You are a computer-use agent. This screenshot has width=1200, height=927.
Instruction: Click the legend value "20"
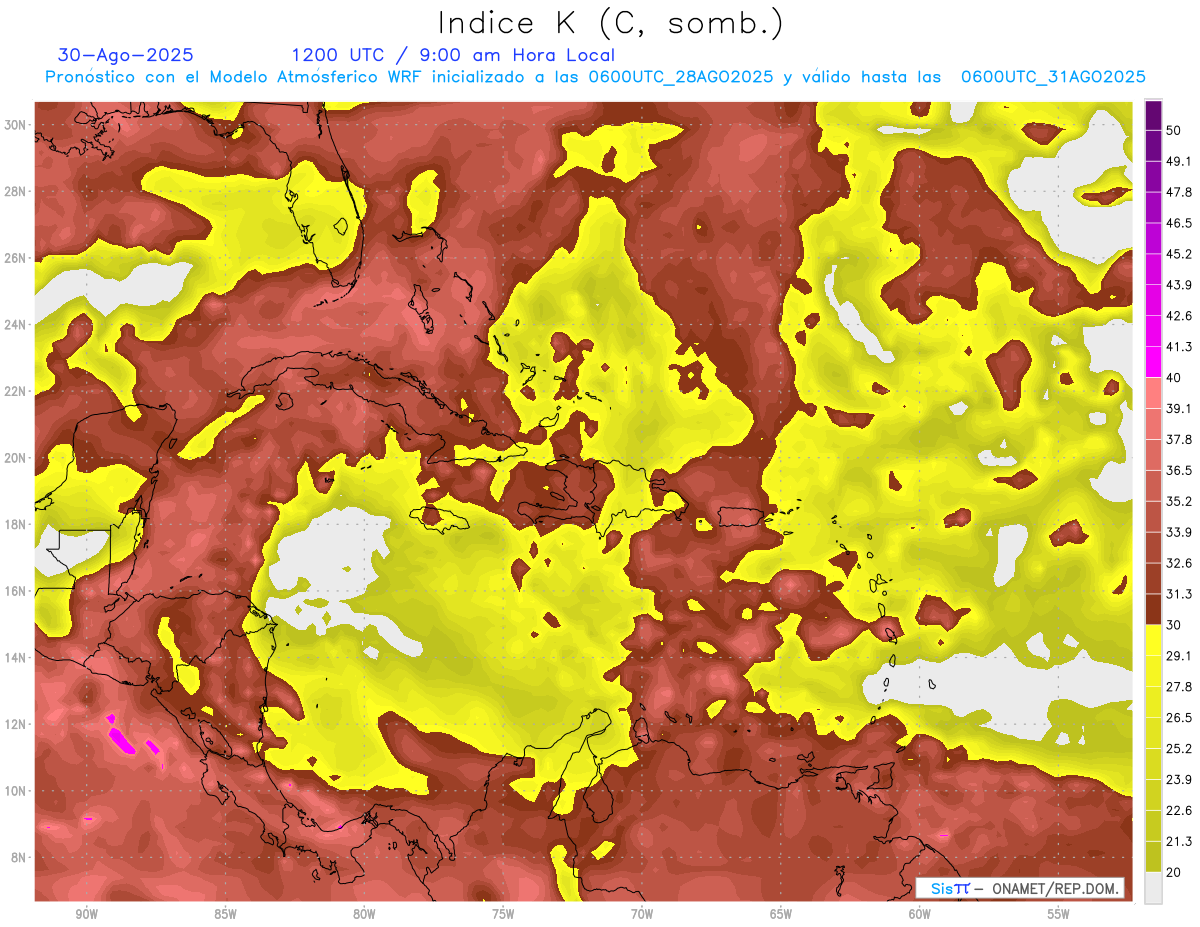(1175, 871)
